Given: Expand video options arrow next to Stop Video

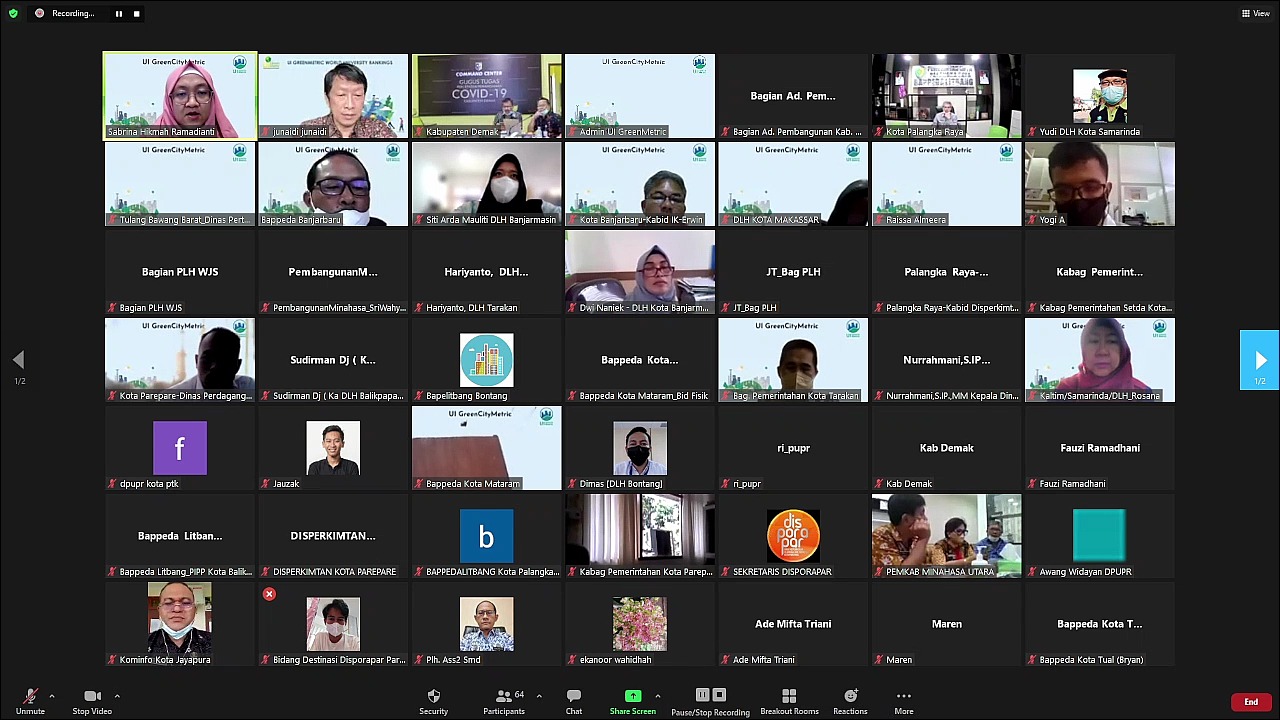Looking at the screenshot, I should point(117,696).
